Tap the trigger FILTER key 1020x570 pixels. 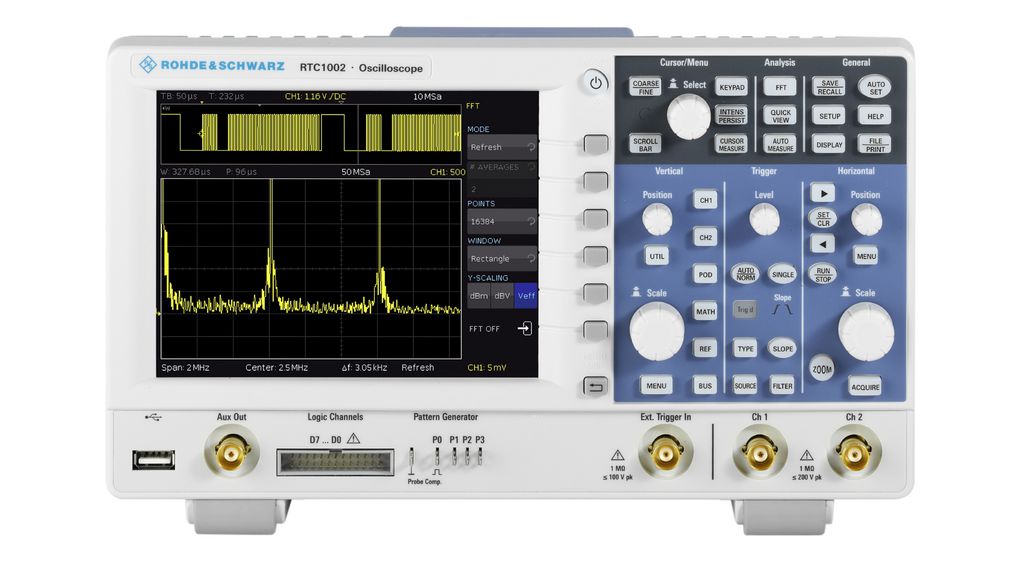pyautogui.click(x=782, y=385)
